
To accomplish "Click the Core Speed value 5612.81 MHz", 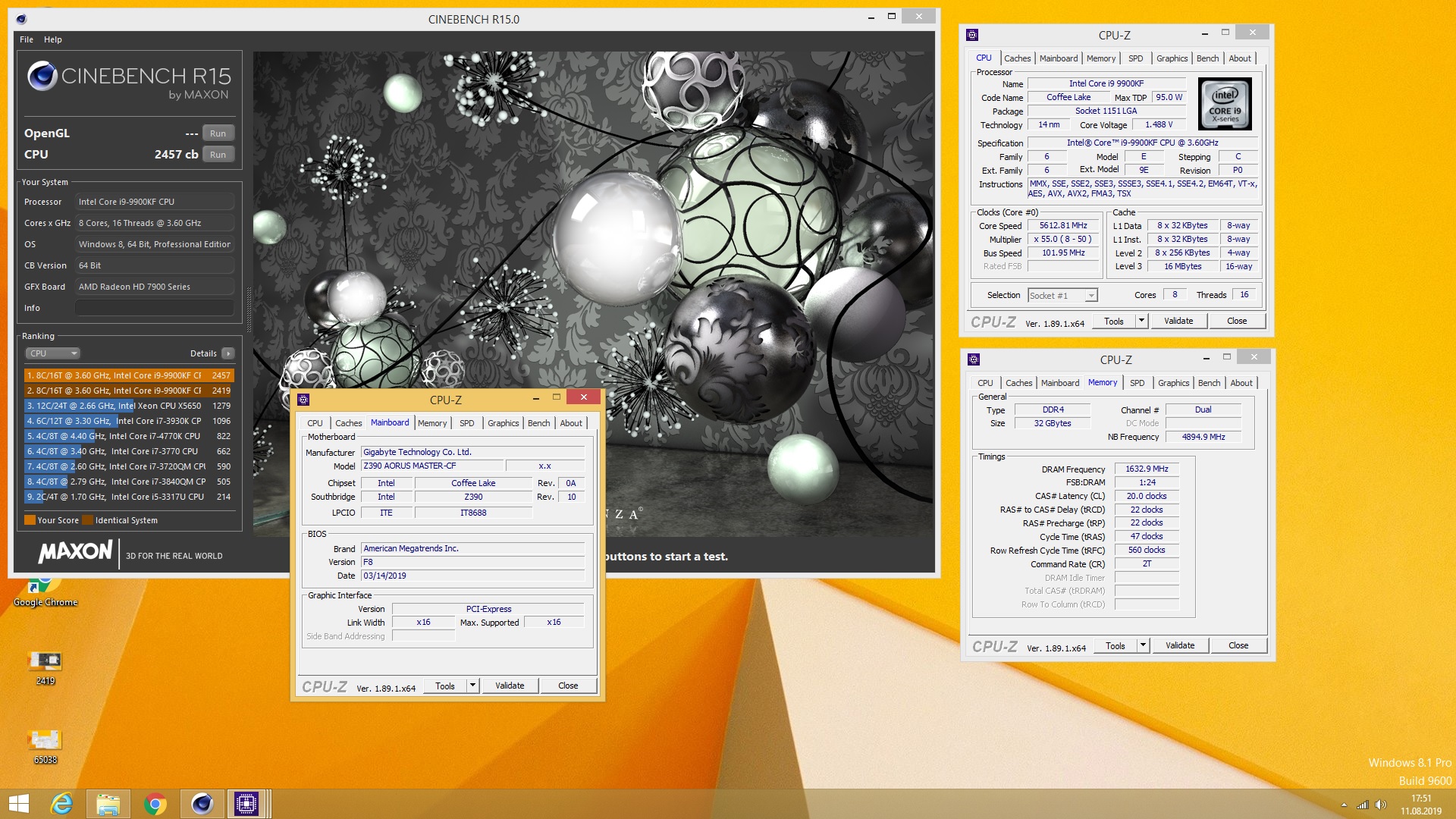I will tap(1063, 225).
